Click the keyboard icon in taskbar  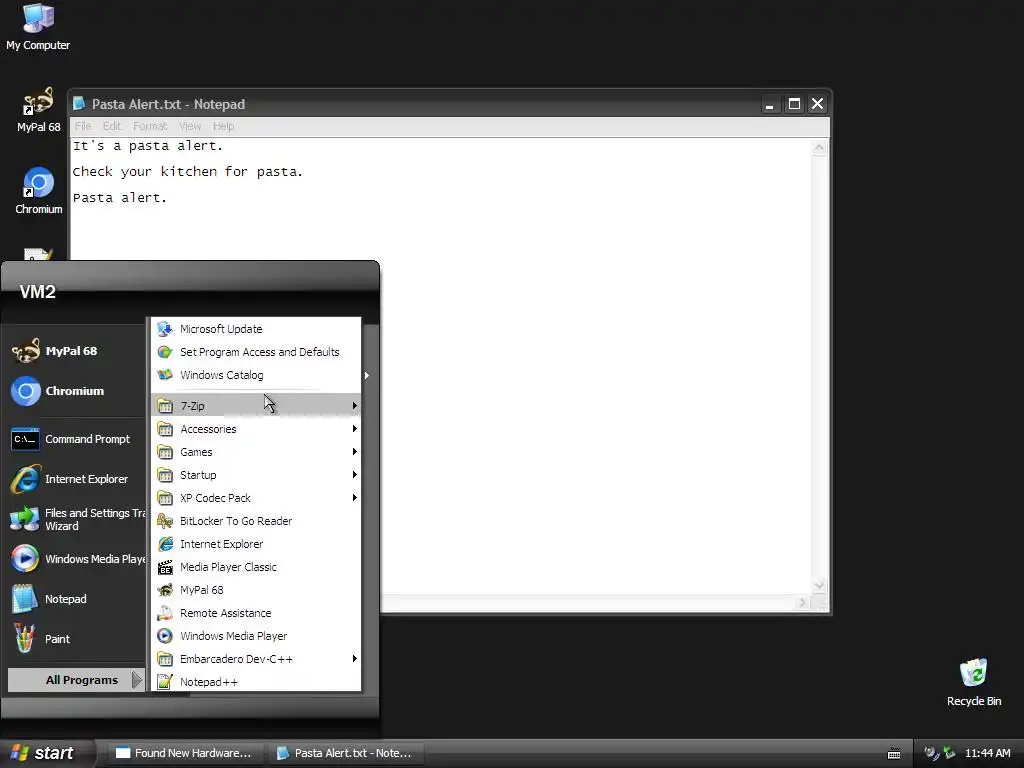point(894,754)
